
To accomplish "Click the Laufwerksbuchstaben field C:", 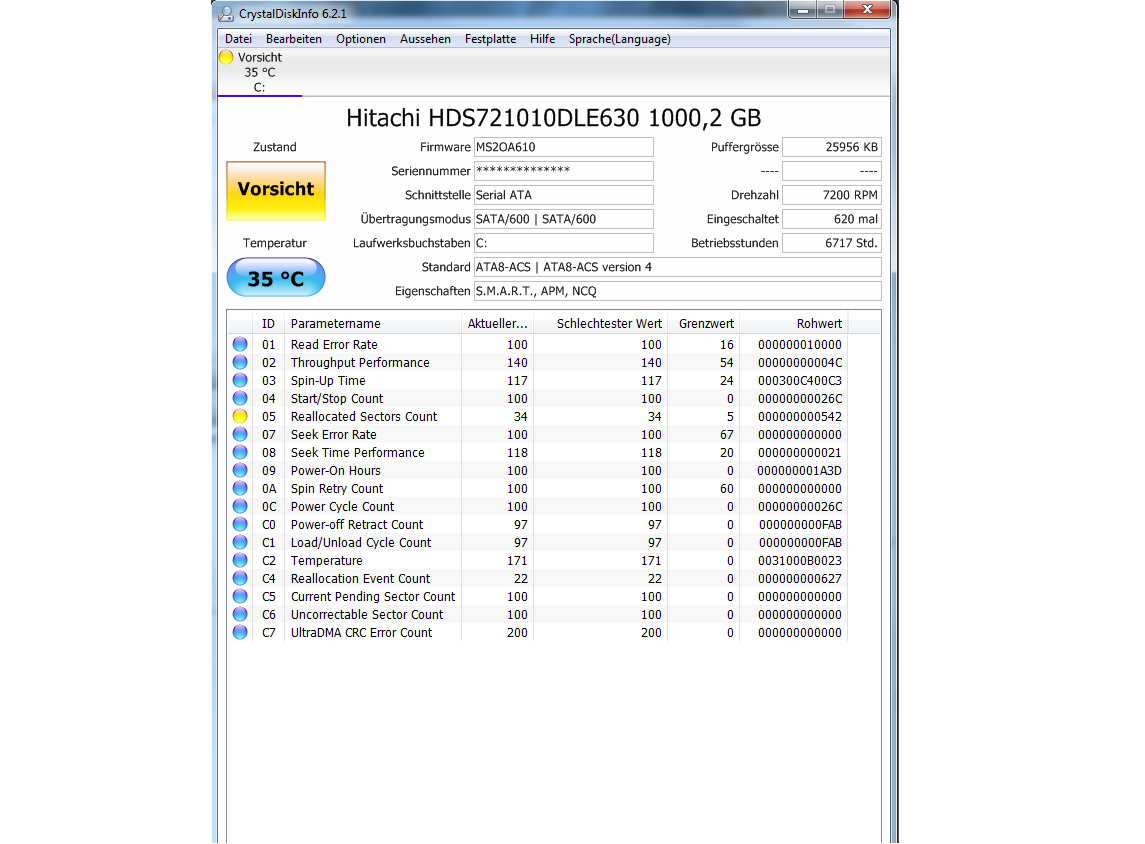I will [x=564, y=243].
